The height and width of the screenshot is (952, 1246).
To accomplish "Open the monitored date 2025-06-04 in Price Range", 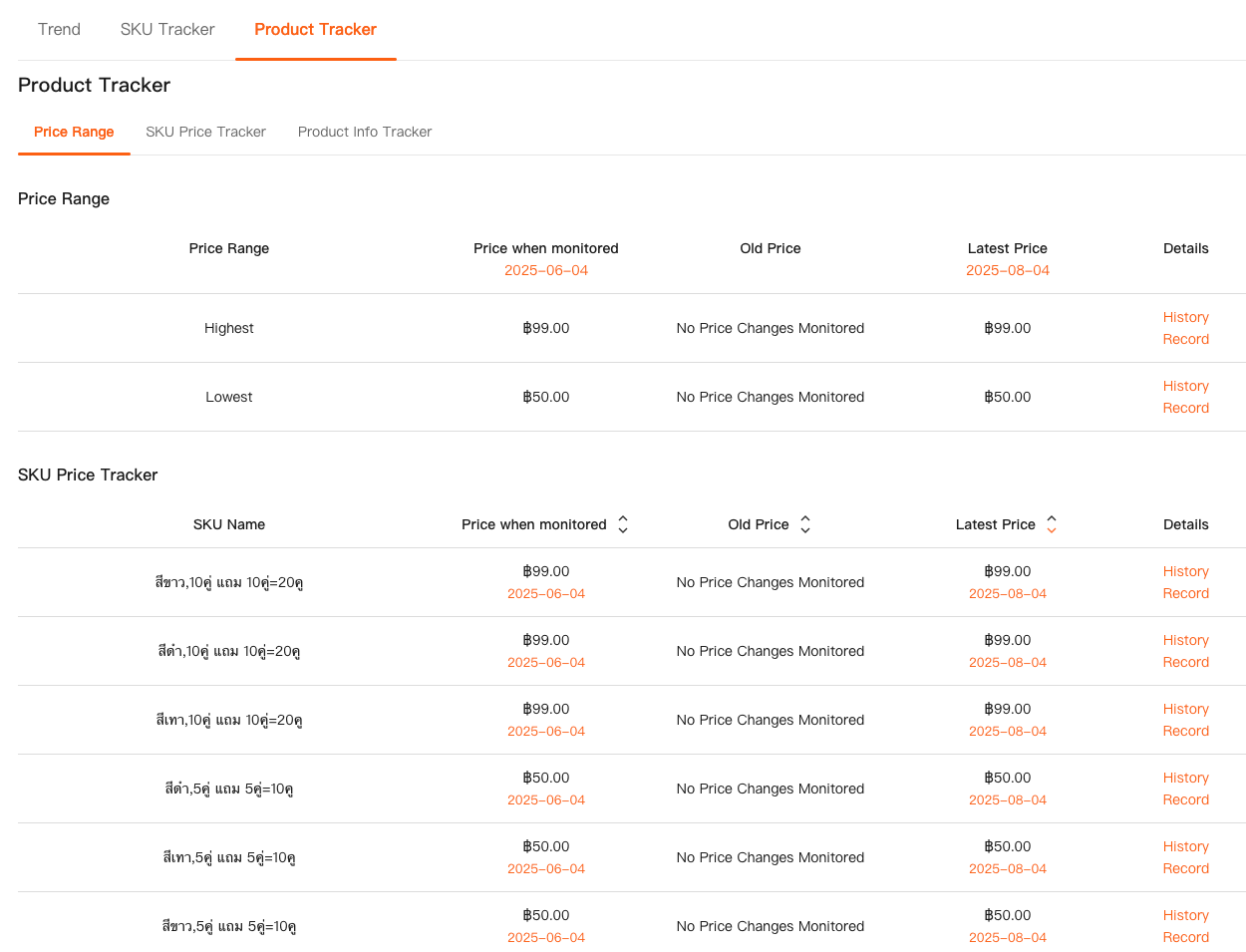I will tap(546, 270).
